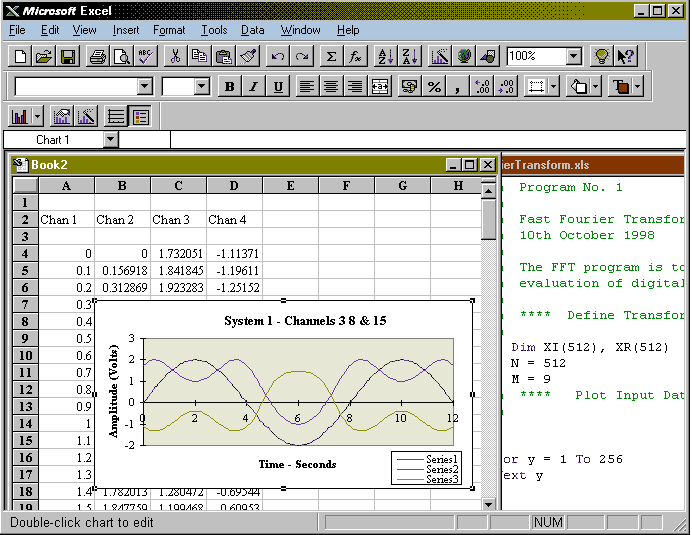Select the chart legend box with Series1
This screenshot has width=692, height=535.
pyautogui.click(x=426, y=468)
